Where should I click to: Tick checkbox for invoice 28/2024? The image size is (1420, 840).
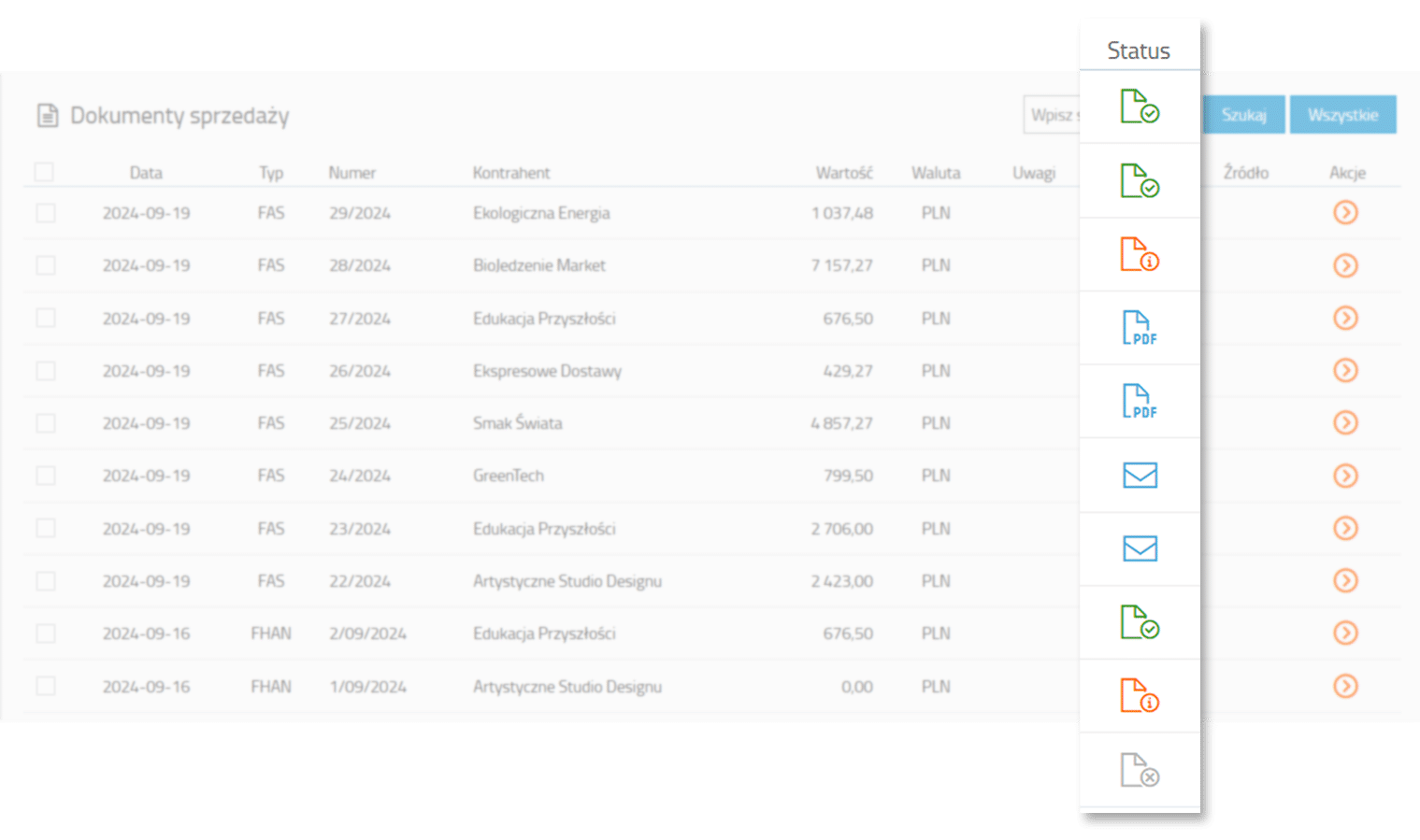pyautogui.click(x=45, y=265)
